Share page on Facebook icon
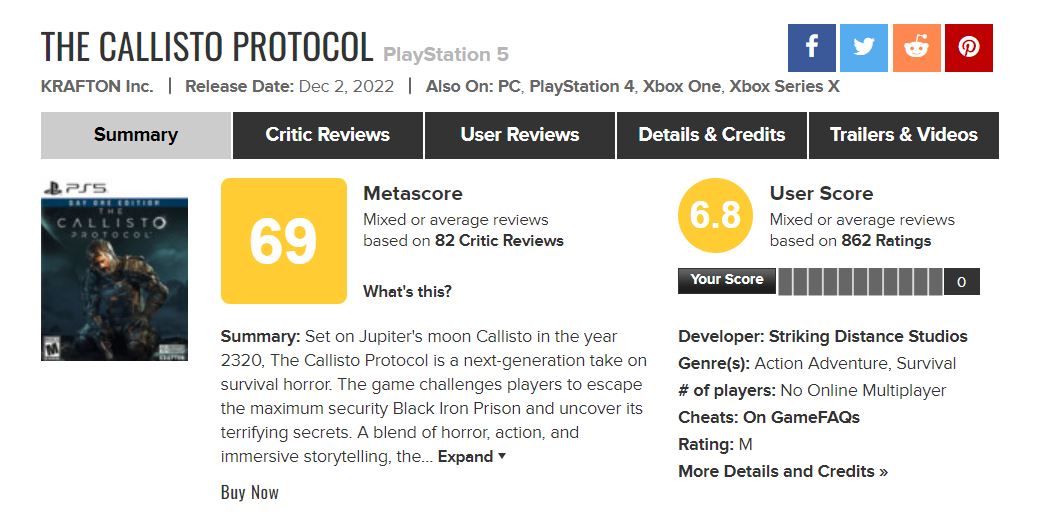 coord(812,47)
